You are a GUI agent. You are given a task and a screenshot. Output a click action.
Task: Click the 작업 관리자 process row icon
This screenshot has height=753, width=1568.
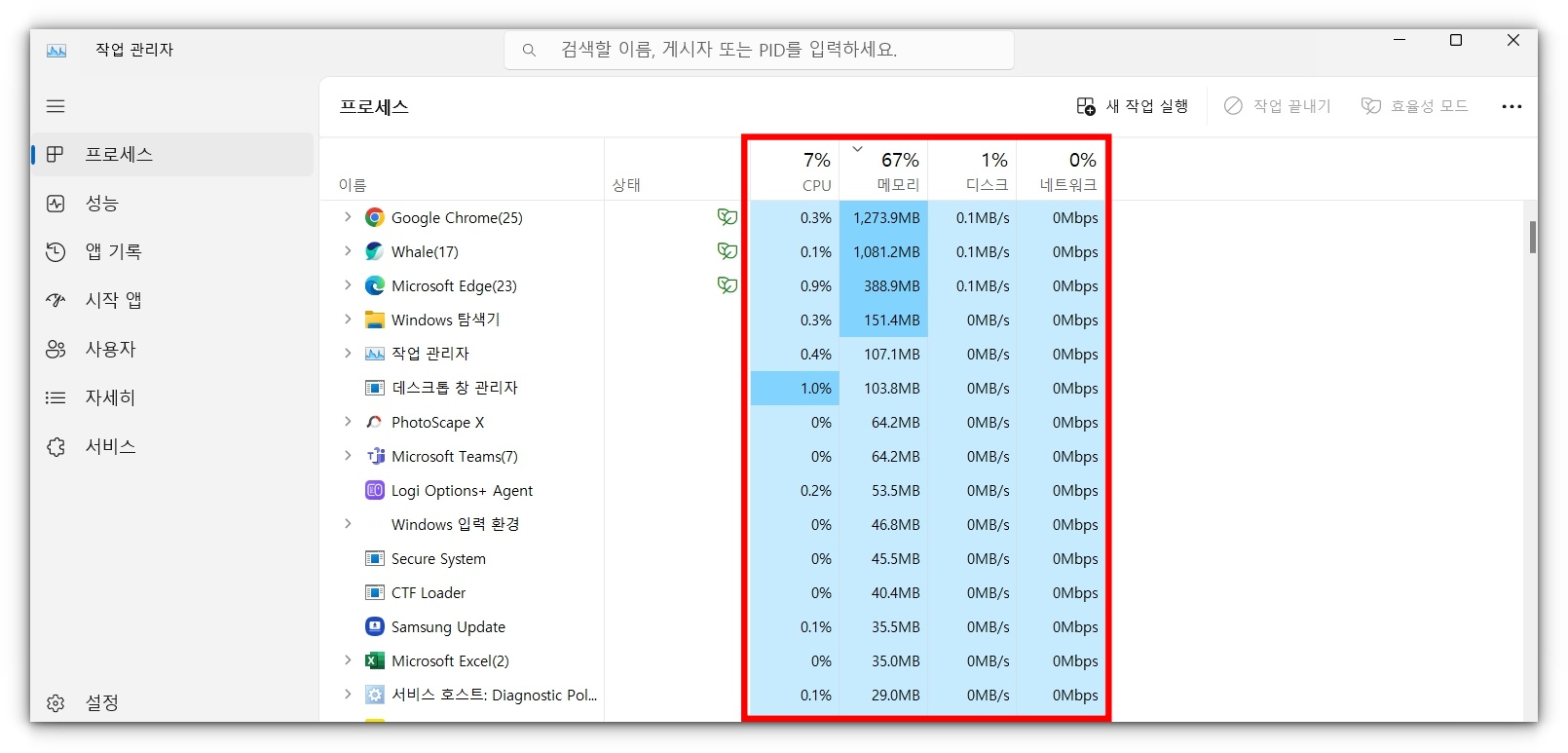(375, 354)
